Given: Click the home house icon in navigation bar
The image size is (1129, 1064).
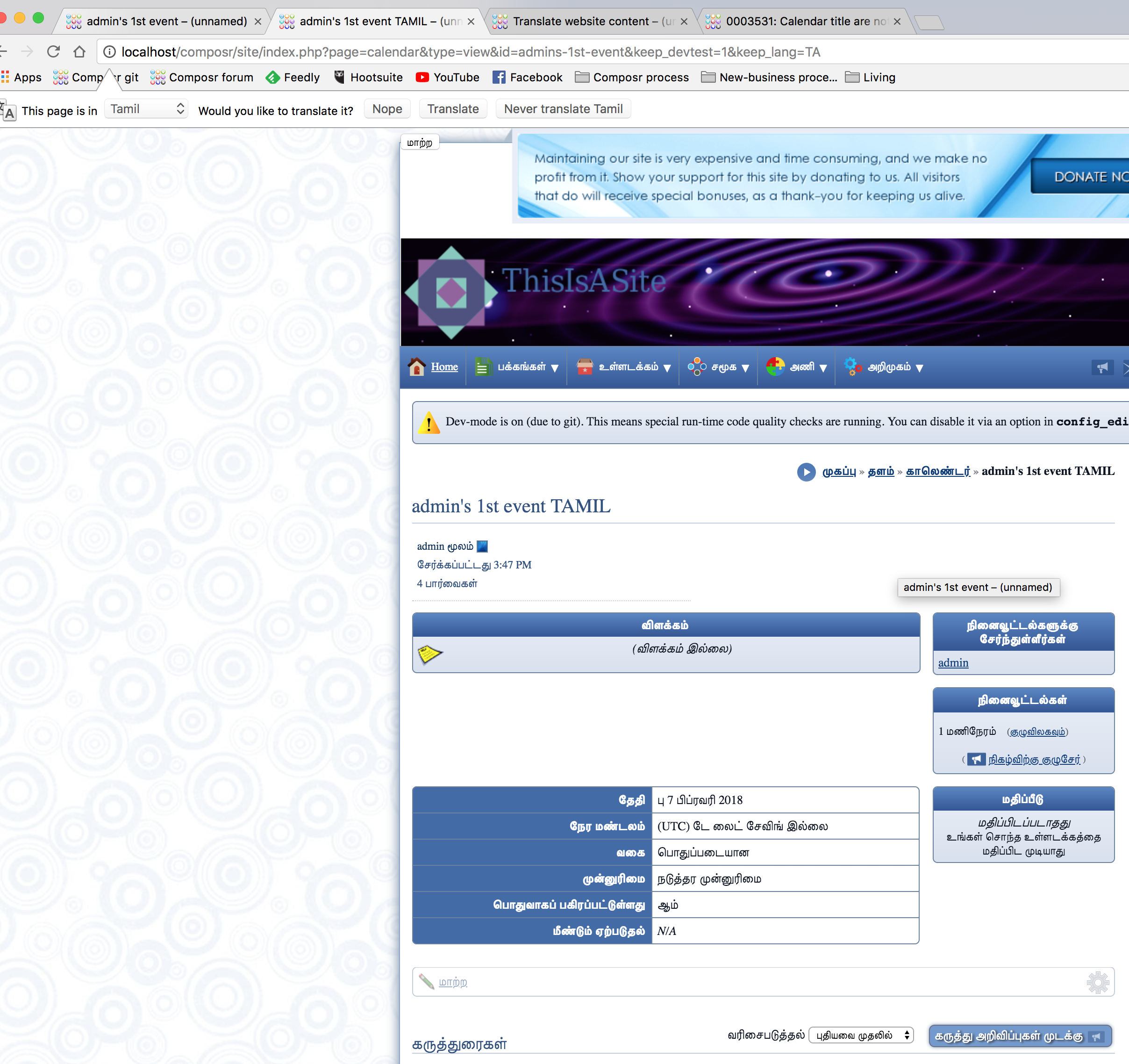Looking at the screenshot, I should (x=416, y=367).
